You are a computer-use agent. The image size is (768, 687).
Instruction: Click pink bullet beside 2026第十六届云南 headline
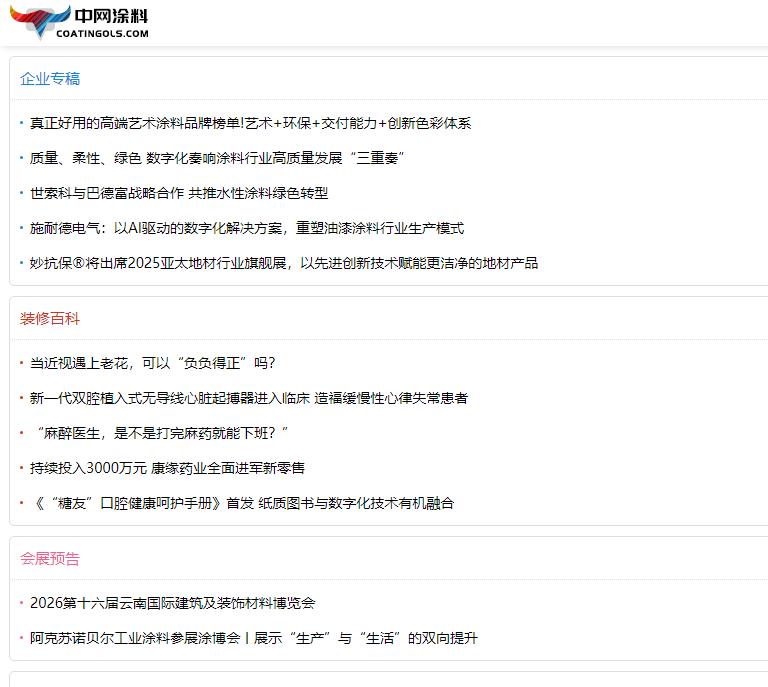(21, 603)
